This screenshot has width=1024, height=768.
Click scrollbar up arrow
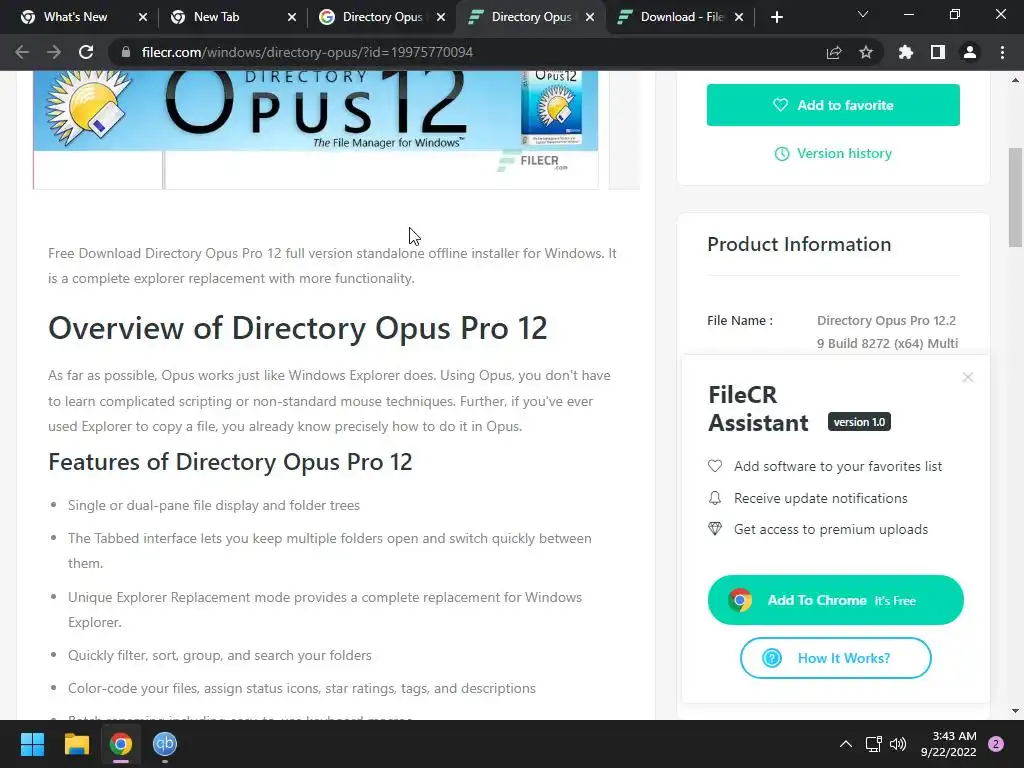1015,80
